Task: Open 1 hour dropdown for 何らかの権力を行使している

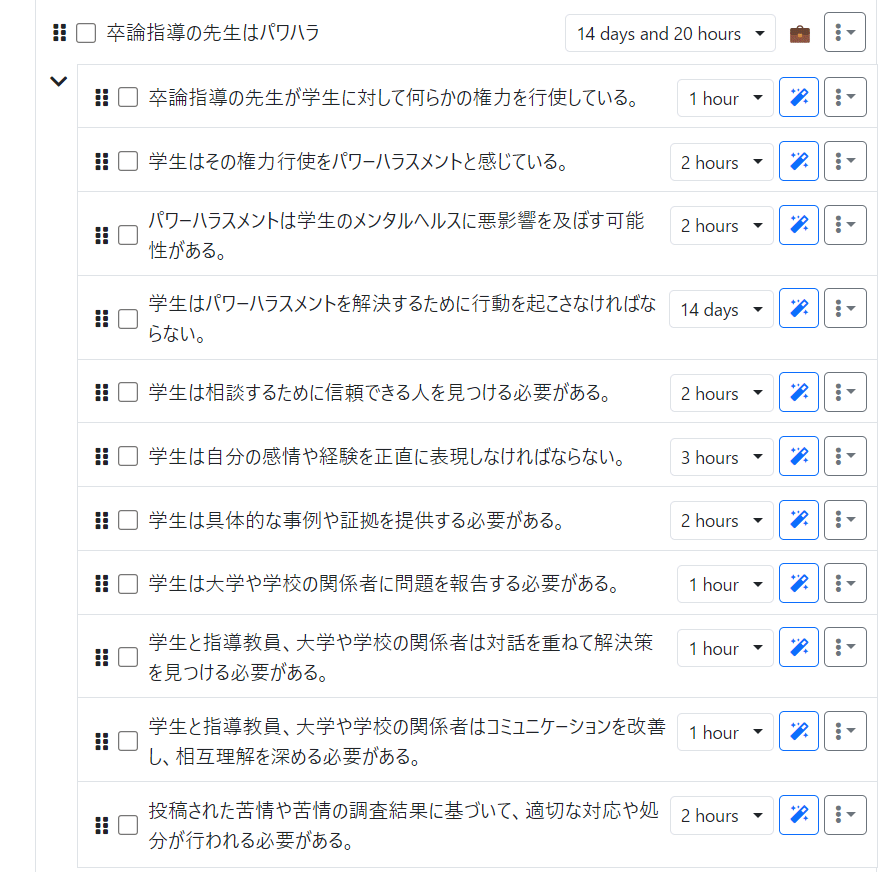Action: point(725,98)
